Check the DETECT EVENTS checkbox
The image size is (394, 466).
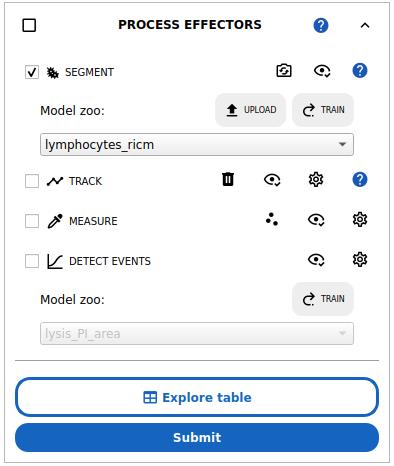pyautogui.click(x=32, y=261)
